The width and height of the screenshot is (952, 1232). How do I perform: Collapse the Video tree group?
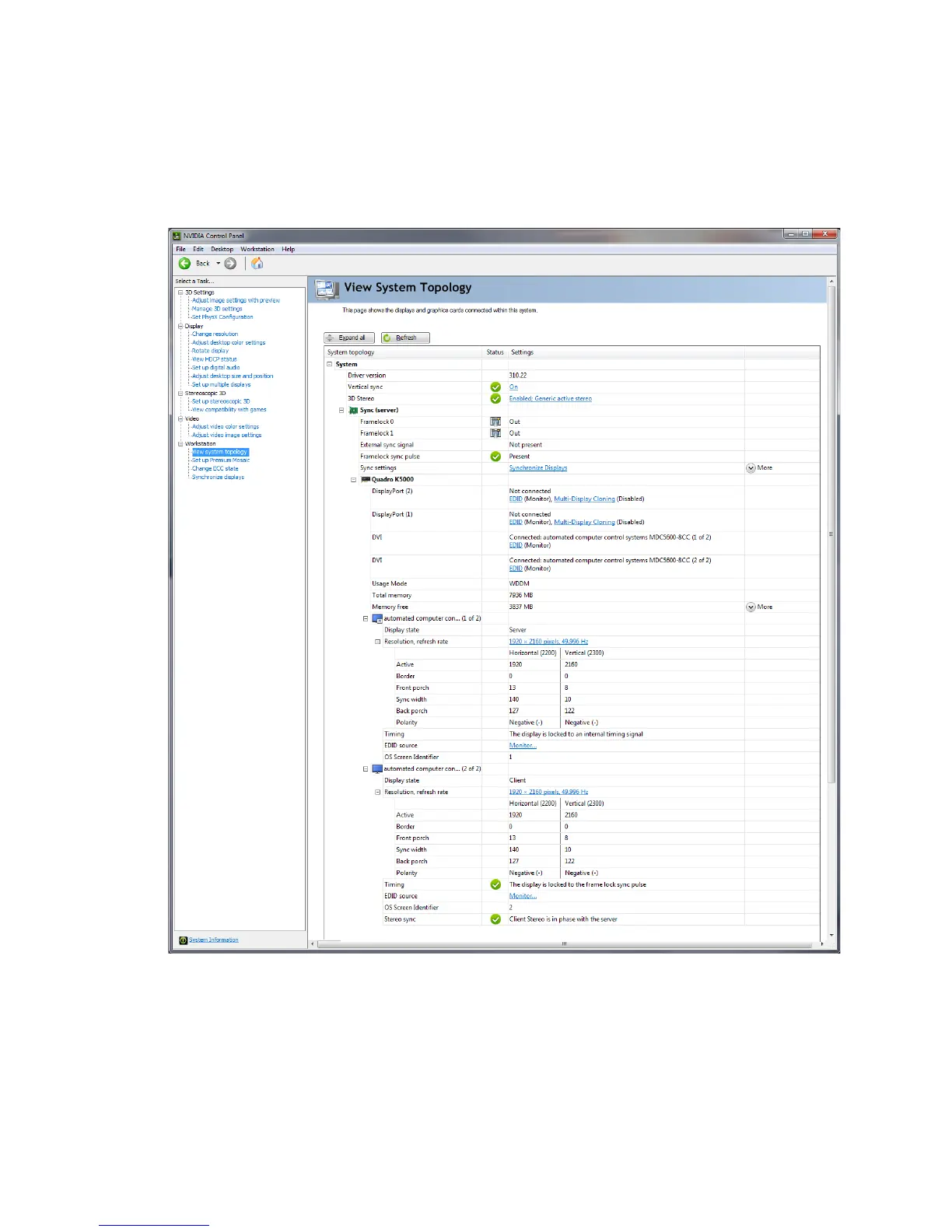[x=180, y=418]
